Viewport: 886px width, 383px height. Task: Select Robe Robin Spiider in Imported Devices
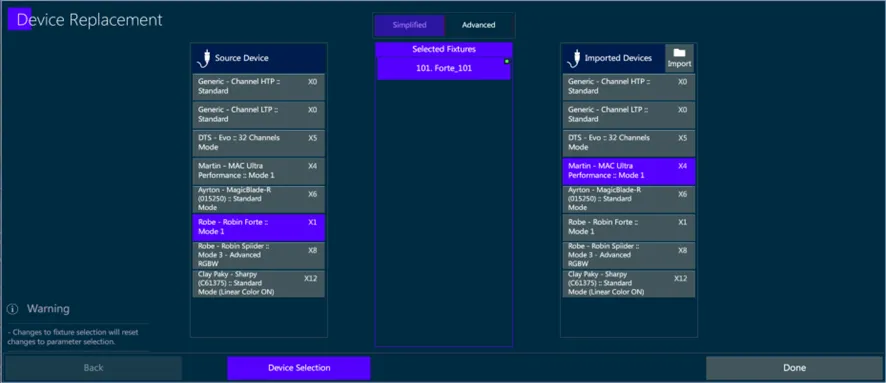(629, 255)
